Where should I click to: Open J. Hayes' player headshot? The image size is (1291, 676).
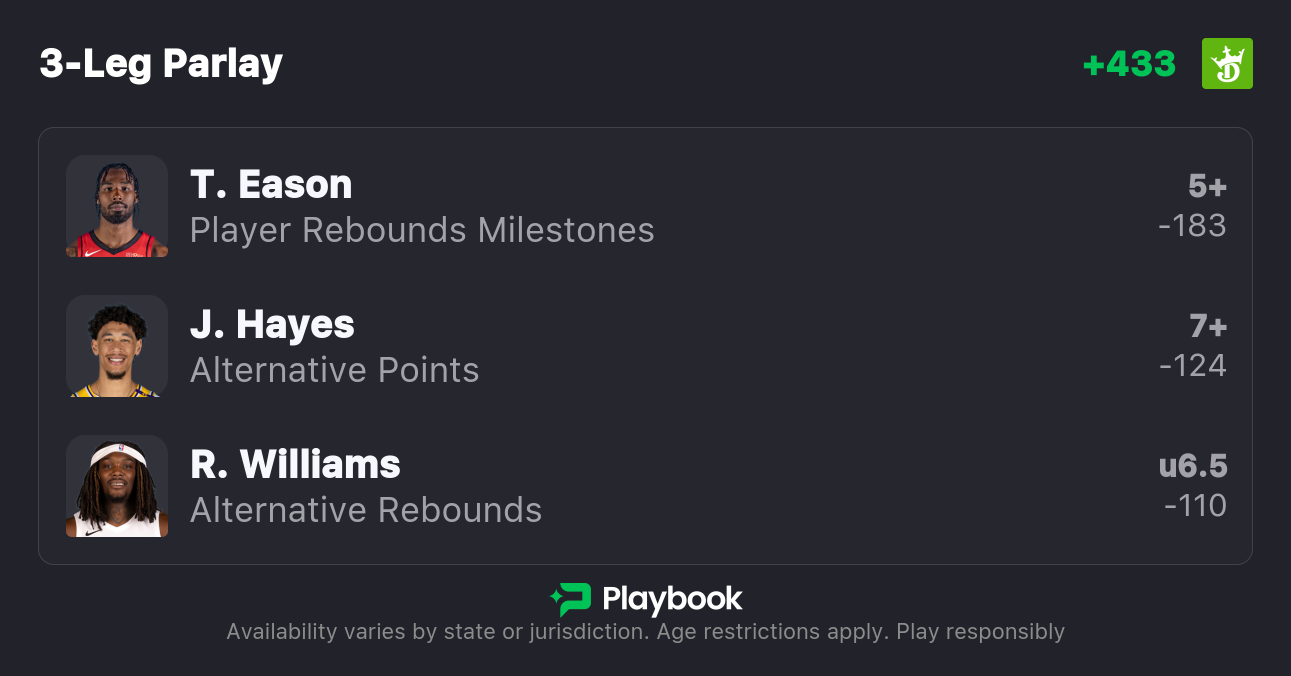[117, 346]
